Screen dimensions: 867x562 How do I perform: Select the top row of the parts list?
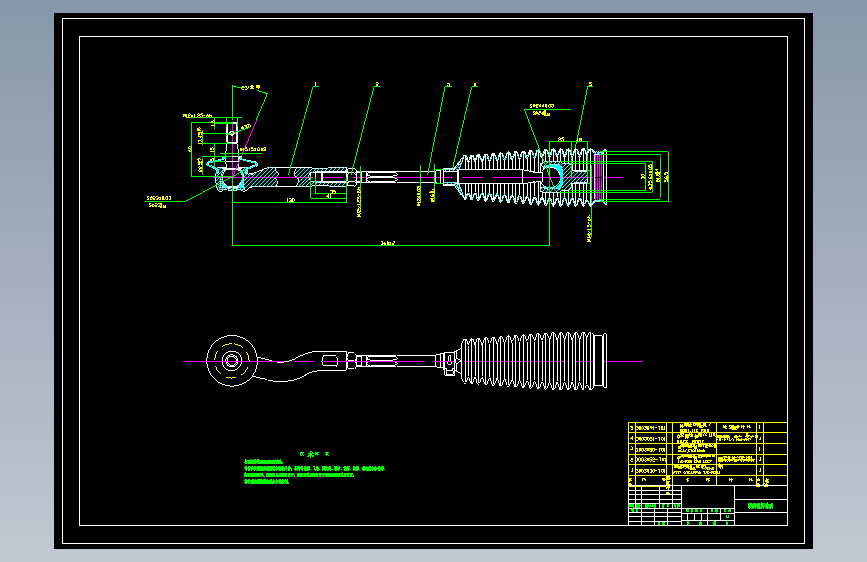707,428
